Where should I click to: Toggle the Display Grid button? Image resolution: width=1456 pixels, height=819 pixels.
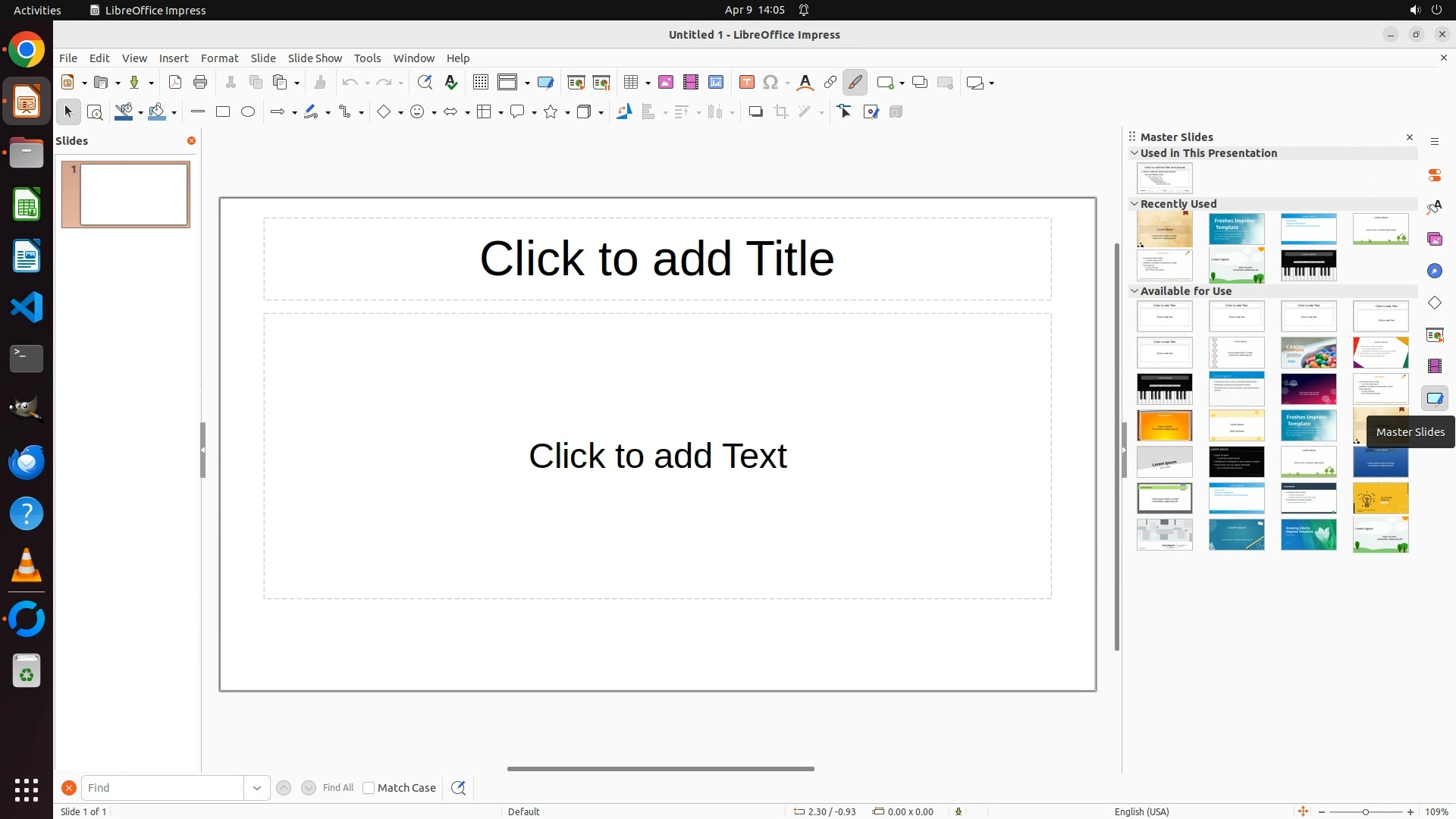[x=481, y=83]
